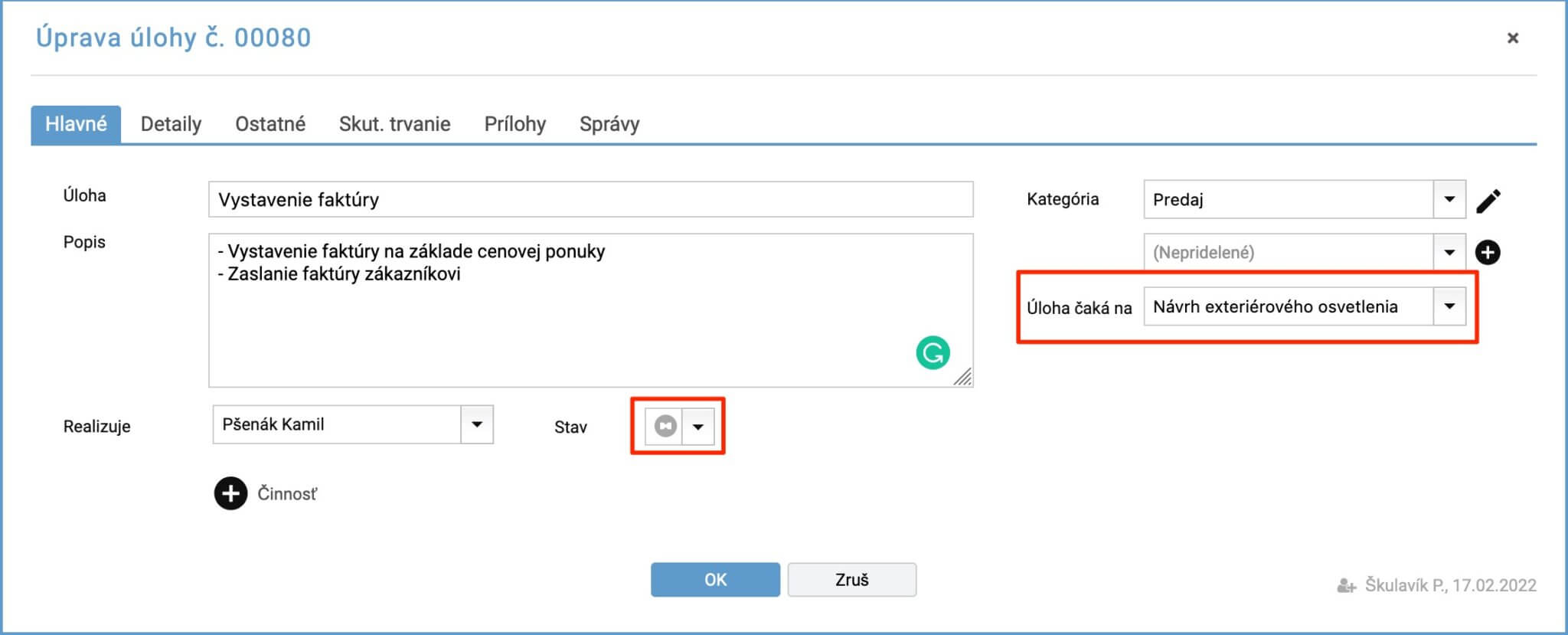Click inside the Popis text area
The height and width of the screenshot is (635, 1568).
[x=590, y=310]
